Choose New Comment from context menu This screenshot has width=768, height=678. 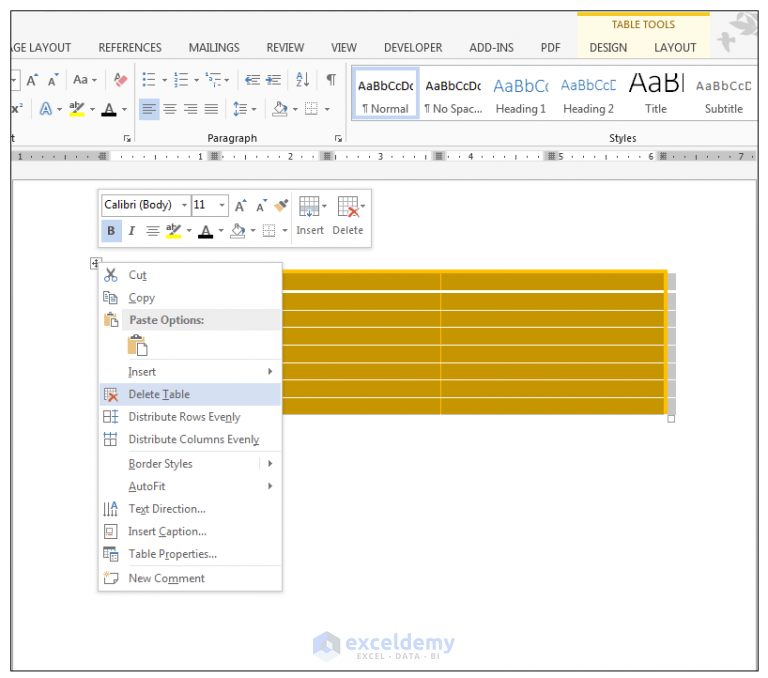pyautogui.click(x=190, y=578)
